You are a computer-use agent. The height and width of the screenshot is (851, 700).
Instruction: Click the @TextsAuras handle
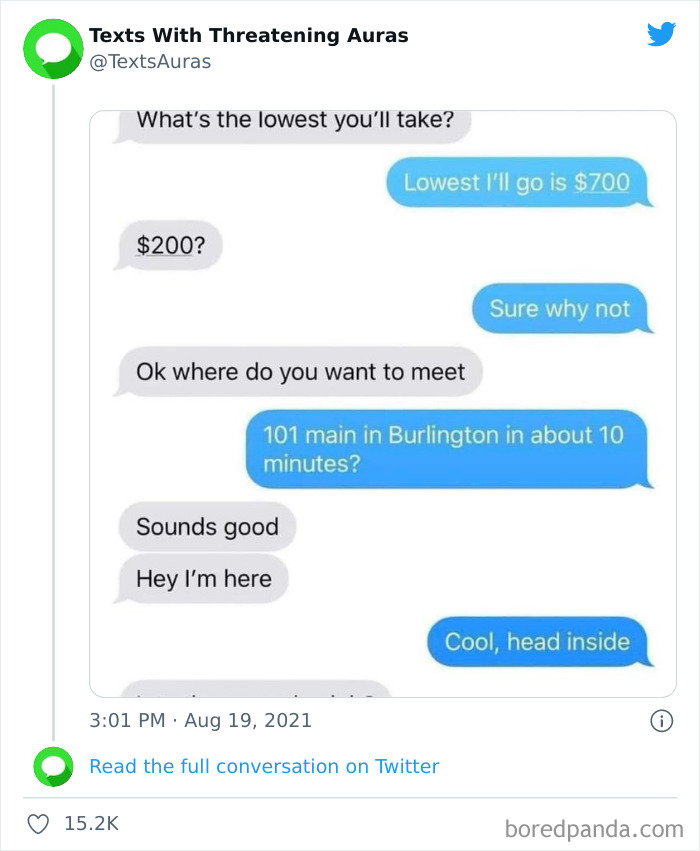150,62
